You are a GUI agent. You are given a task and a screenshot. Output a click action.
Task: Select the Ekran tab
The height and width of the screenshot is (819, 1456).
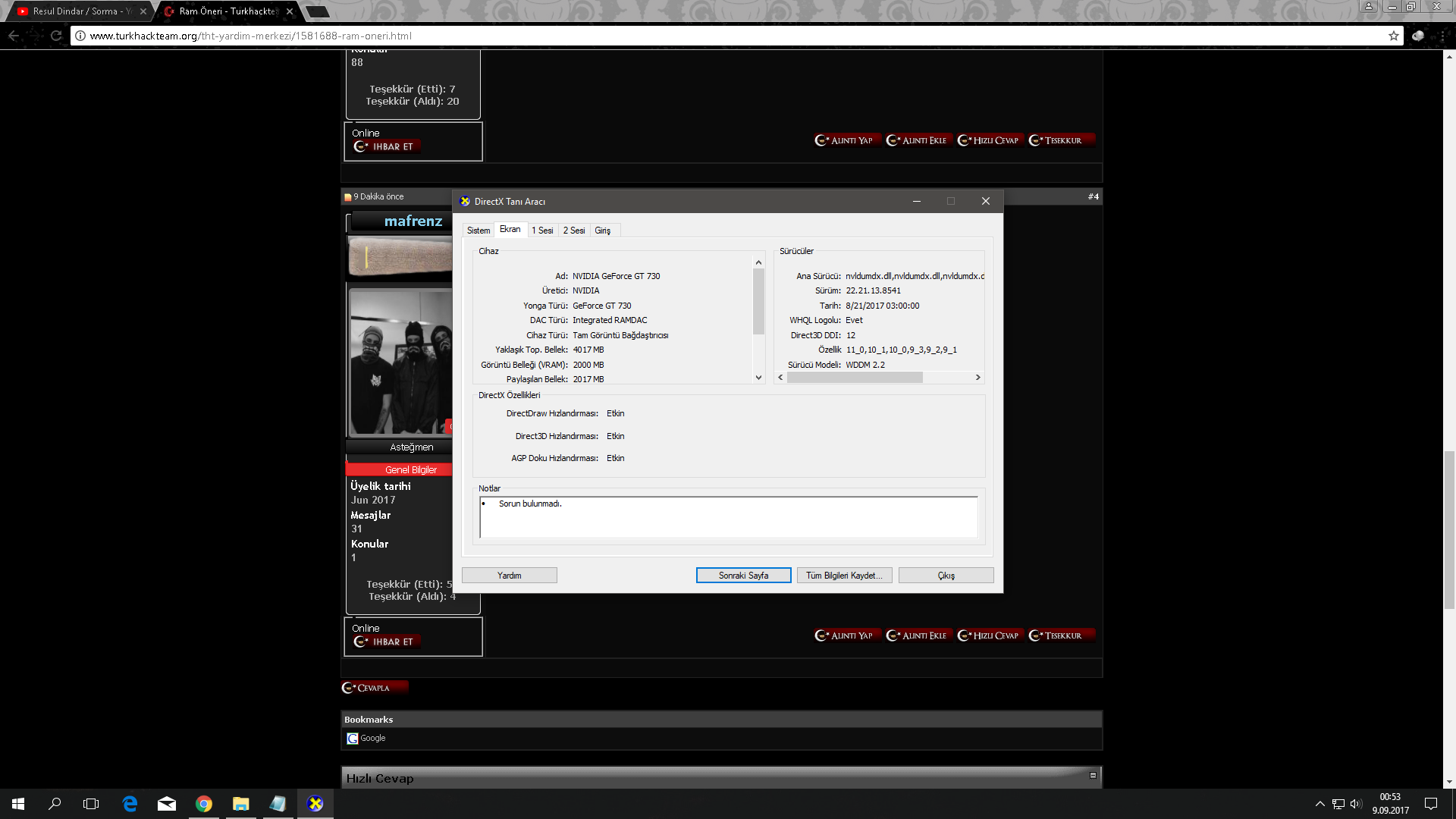coord(510,229)
